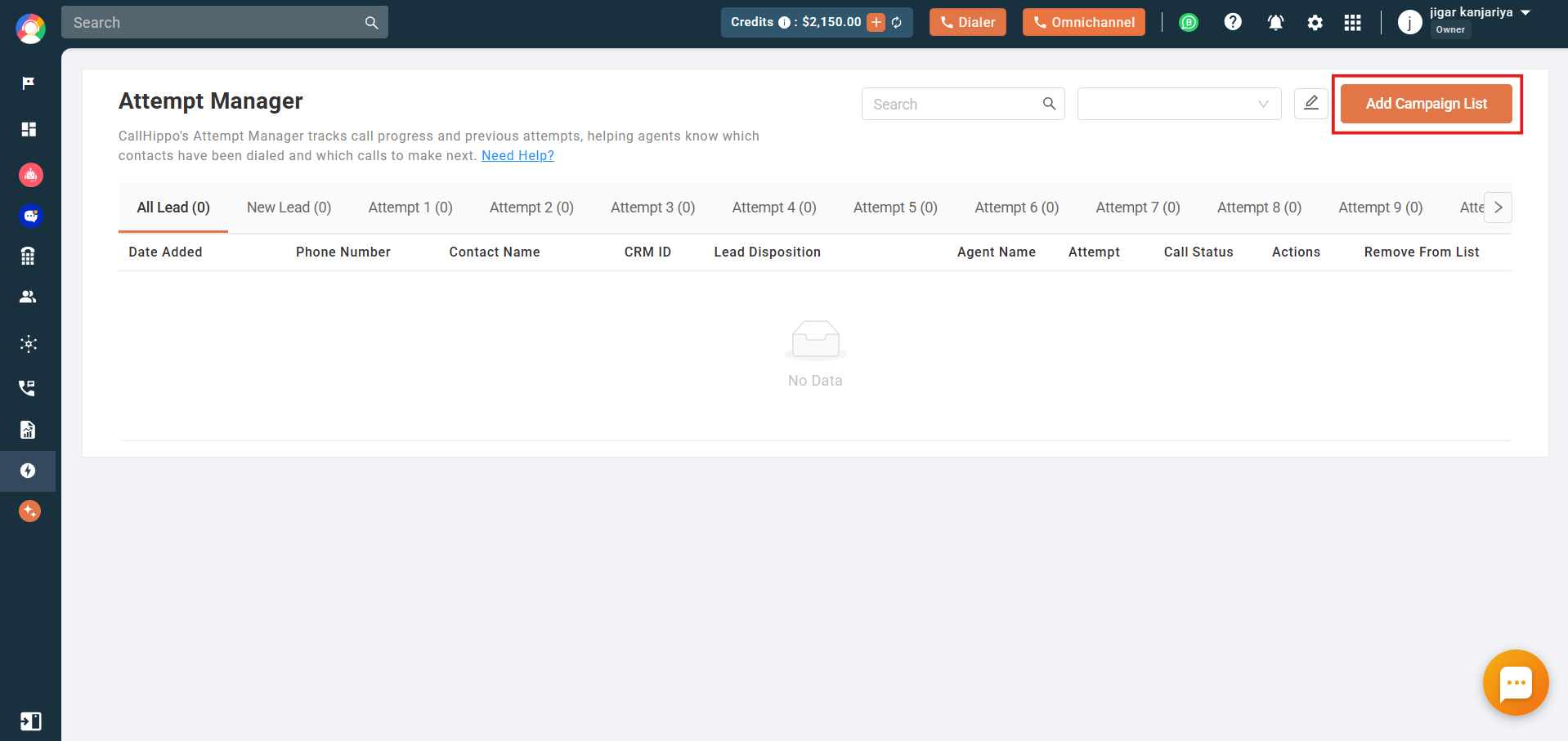The height and width of the screenshot is (741, 1568).
Task: Click the Agent Name column header
Action: tap(997, 252)
